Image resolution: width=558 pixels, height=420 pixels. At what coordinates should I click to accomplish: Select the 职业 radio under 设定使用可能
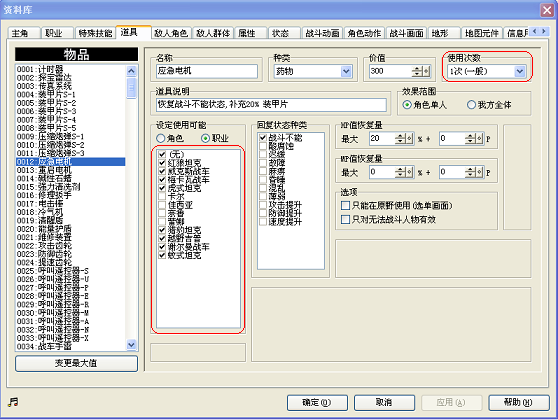[x=205, y=138]
